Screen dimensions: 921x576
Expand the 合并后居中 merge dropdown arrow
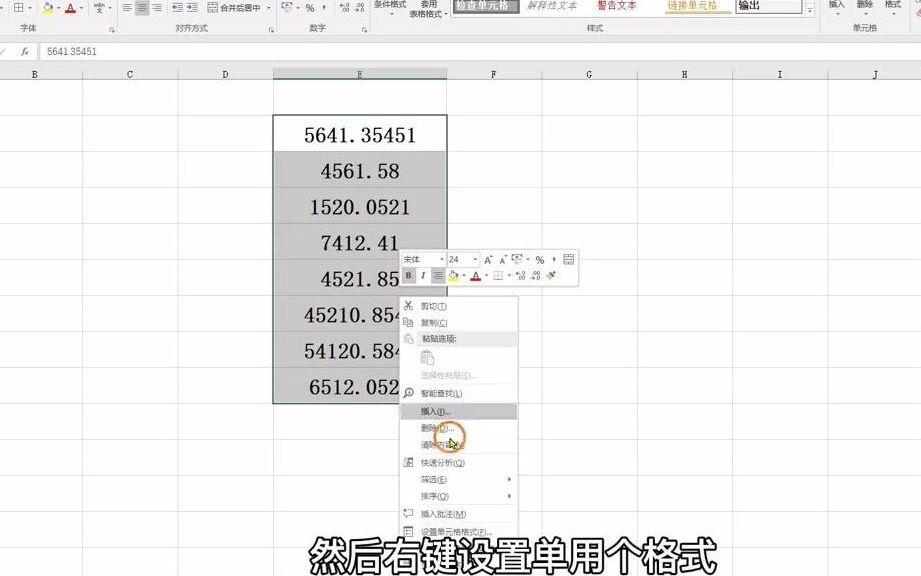[267, 7]
